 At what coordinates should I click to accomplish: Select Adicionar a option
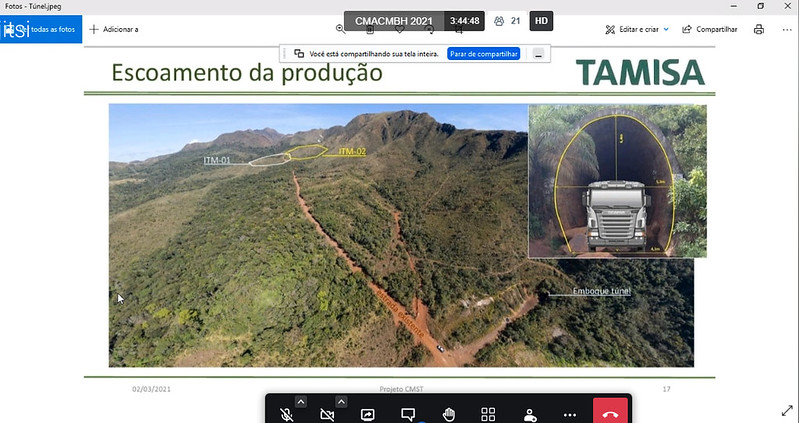114,29
